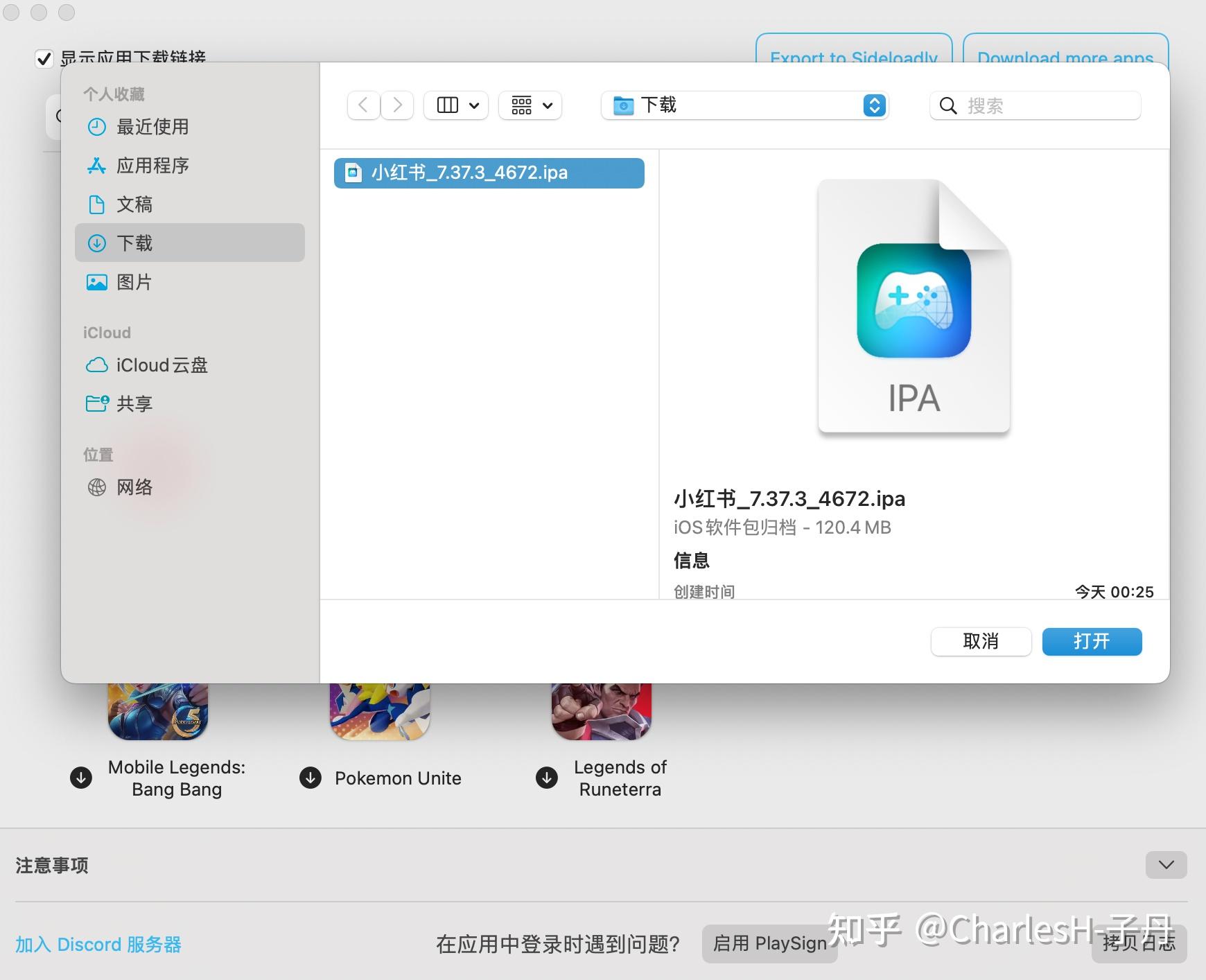Collapse the 注意事项 section chevron
Screen dimensions: 1206x980
pos(1167,864)
